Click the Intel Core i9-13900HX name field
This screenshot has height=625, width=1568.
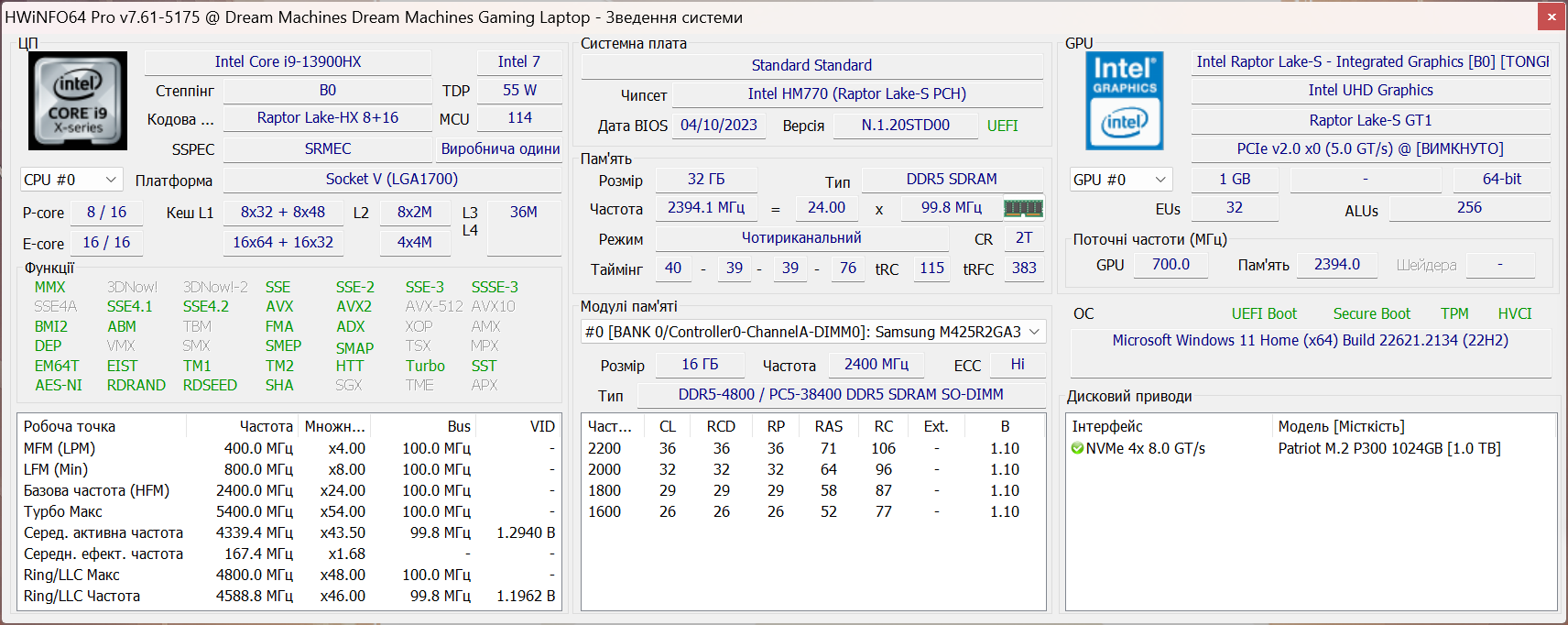288,62
